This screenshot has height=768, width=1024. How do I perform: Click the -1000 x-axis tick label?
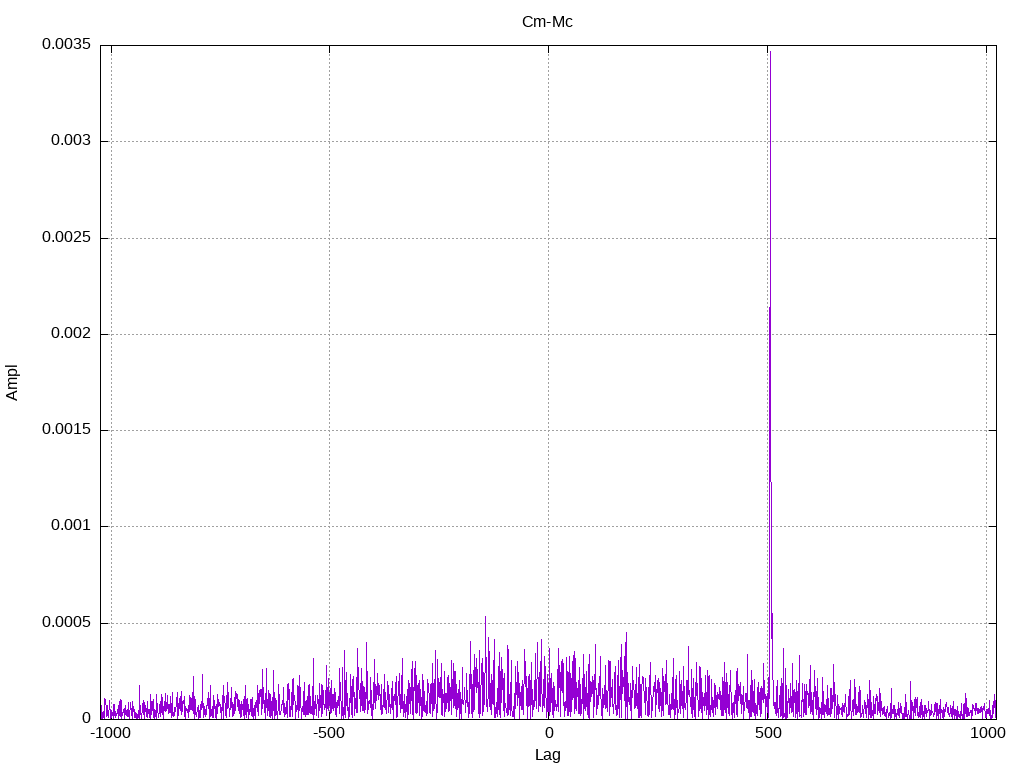[x=110, y=733]
